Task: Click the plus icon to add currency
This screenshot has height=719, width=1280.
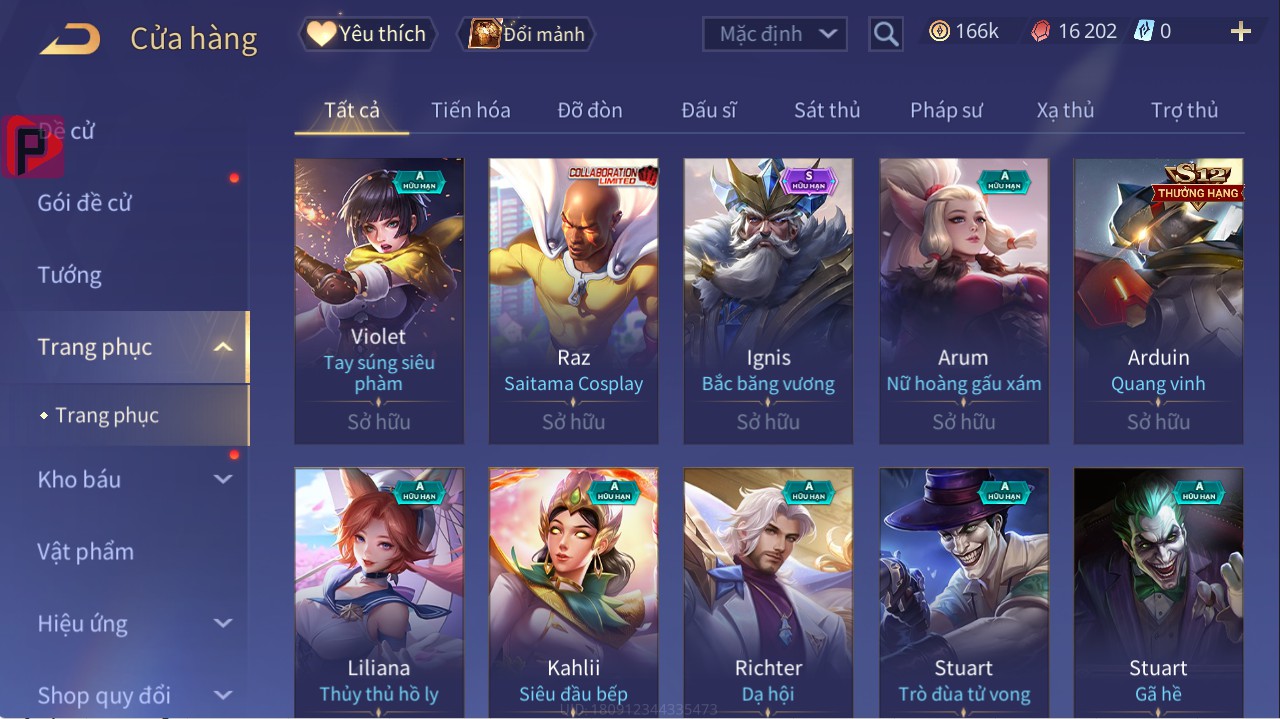Action: tap(1241, 32)
